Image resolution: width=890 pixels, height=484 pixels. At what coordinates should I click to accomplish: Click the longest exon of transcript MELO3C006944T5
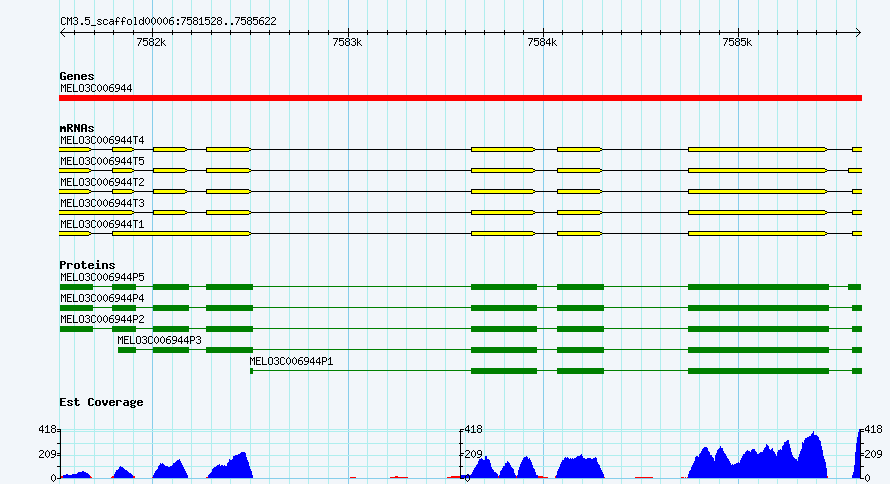(757, 170)
